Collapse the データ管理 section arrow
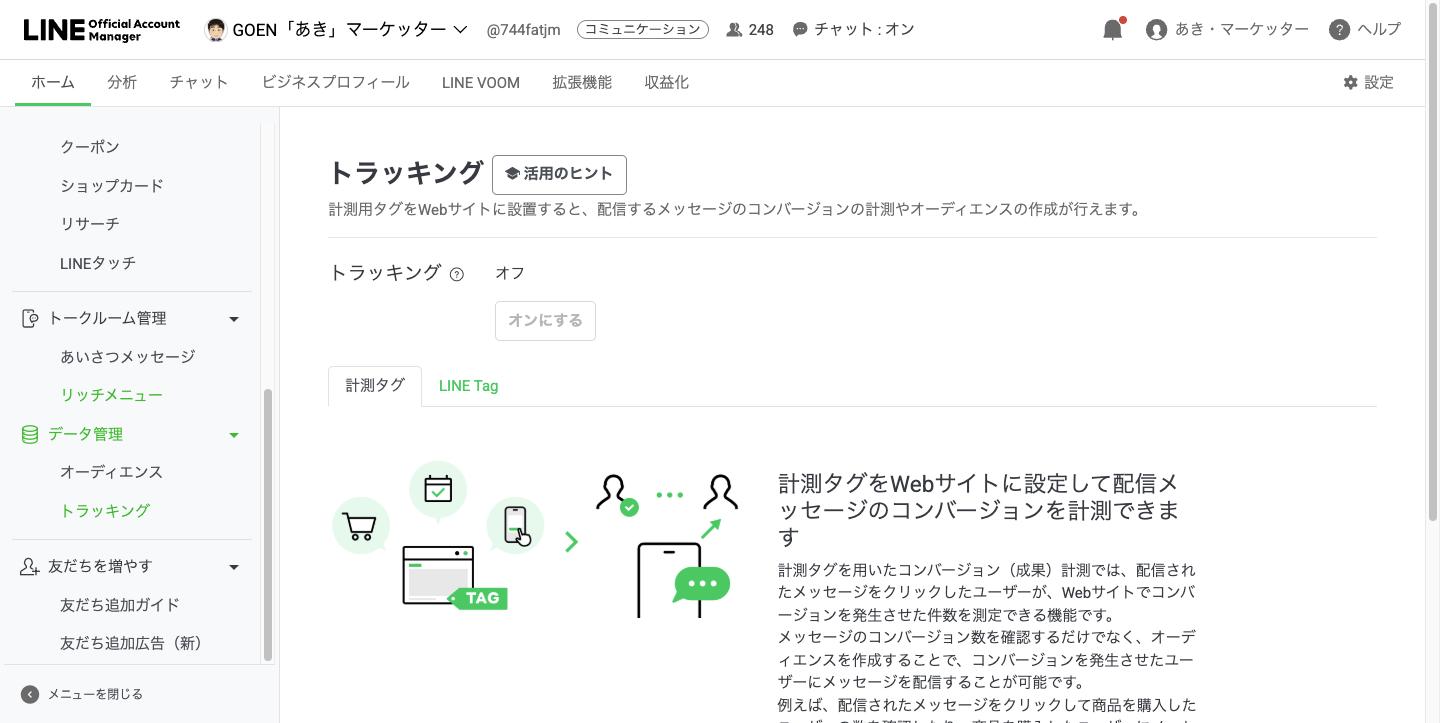Screen dimensions: 1440x723 tap(234, 435)
